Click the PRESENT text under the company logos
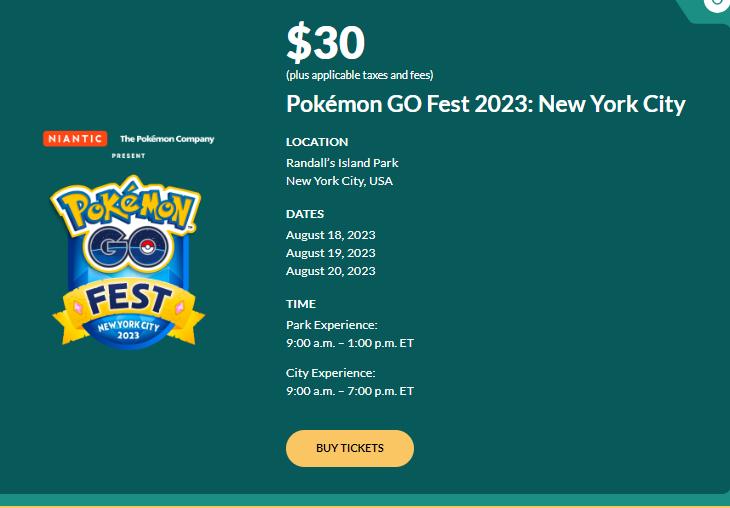The width and height of the screenshot is (730, 508). [x=128, y=156]
